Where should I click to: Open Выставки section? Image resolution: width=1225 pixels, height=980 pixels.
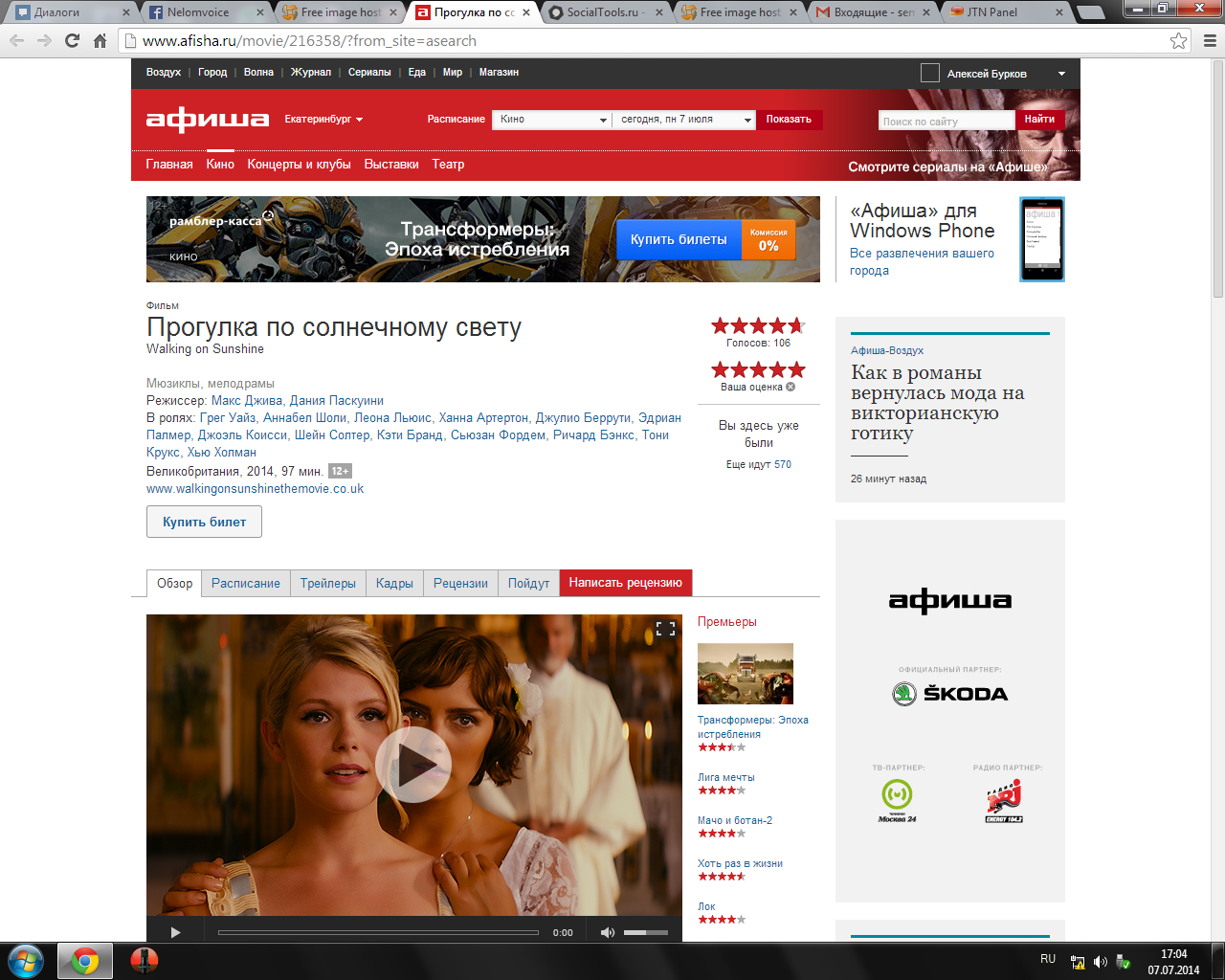(x=391, y=165)
